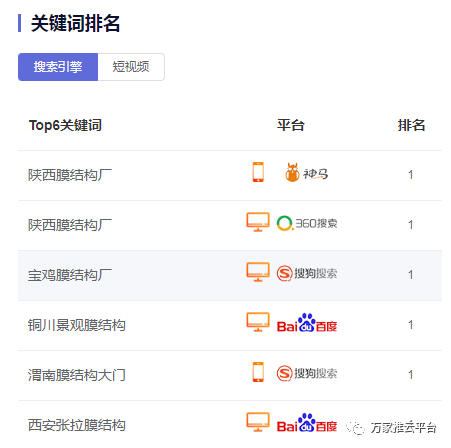This screenshot has width=451, height=448.
Task: Click the 排名 column header
Action: coord(411,125)
